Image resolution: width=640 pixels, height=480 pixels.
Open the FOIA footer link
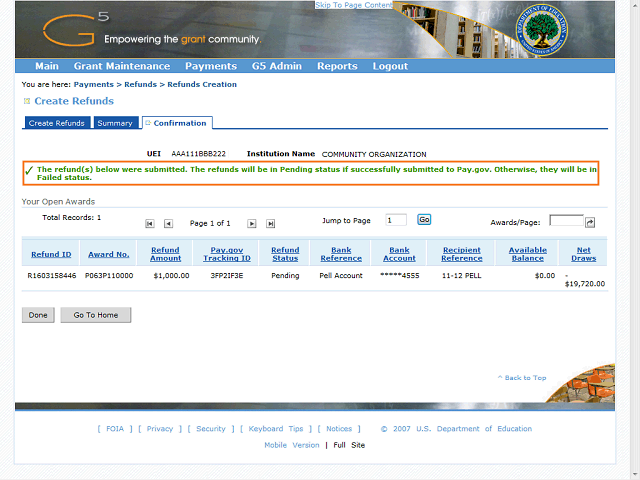[x=115, y=429]
